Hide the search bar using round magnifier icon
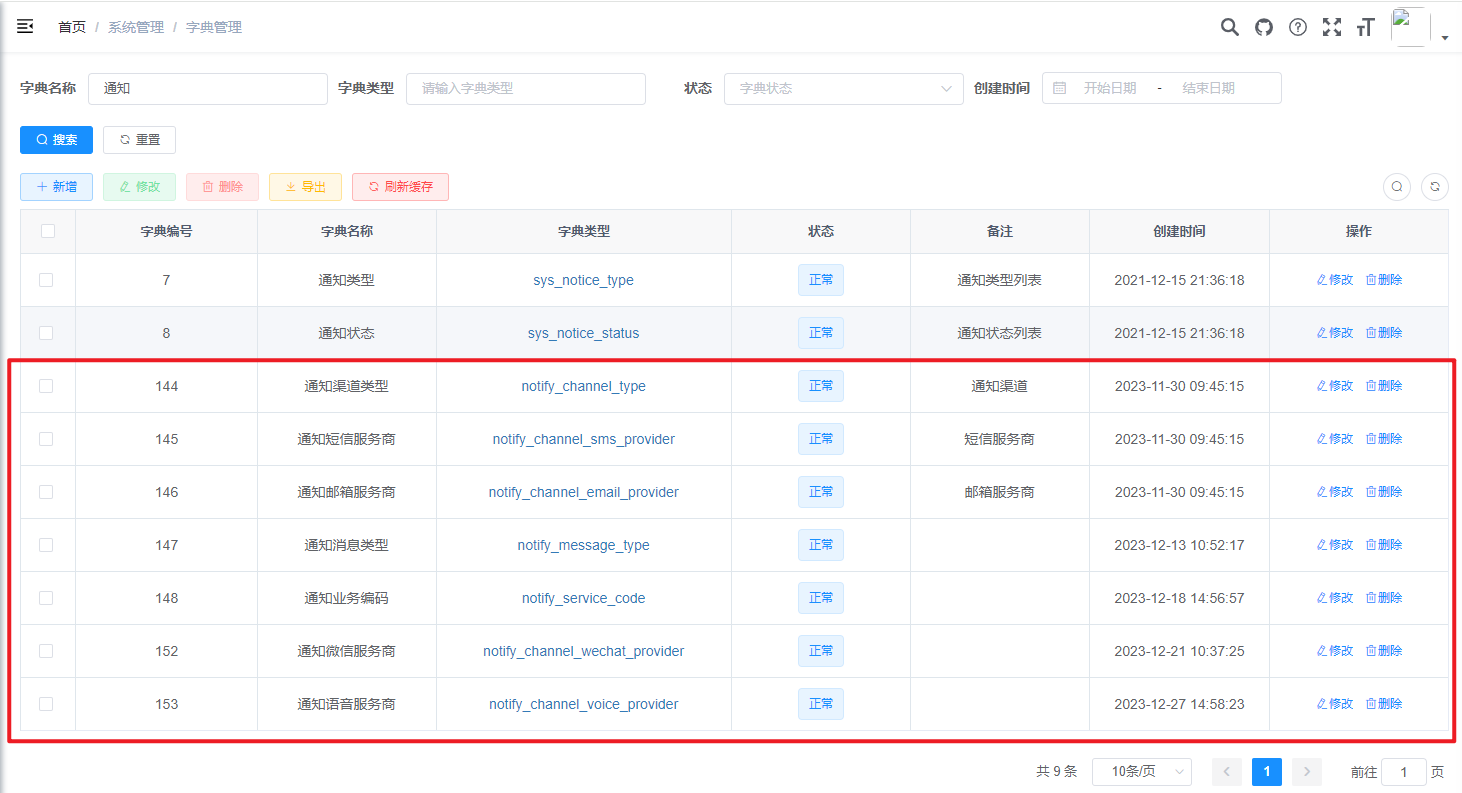Viewport: 1462px width, 793px height. (1397, 186)
